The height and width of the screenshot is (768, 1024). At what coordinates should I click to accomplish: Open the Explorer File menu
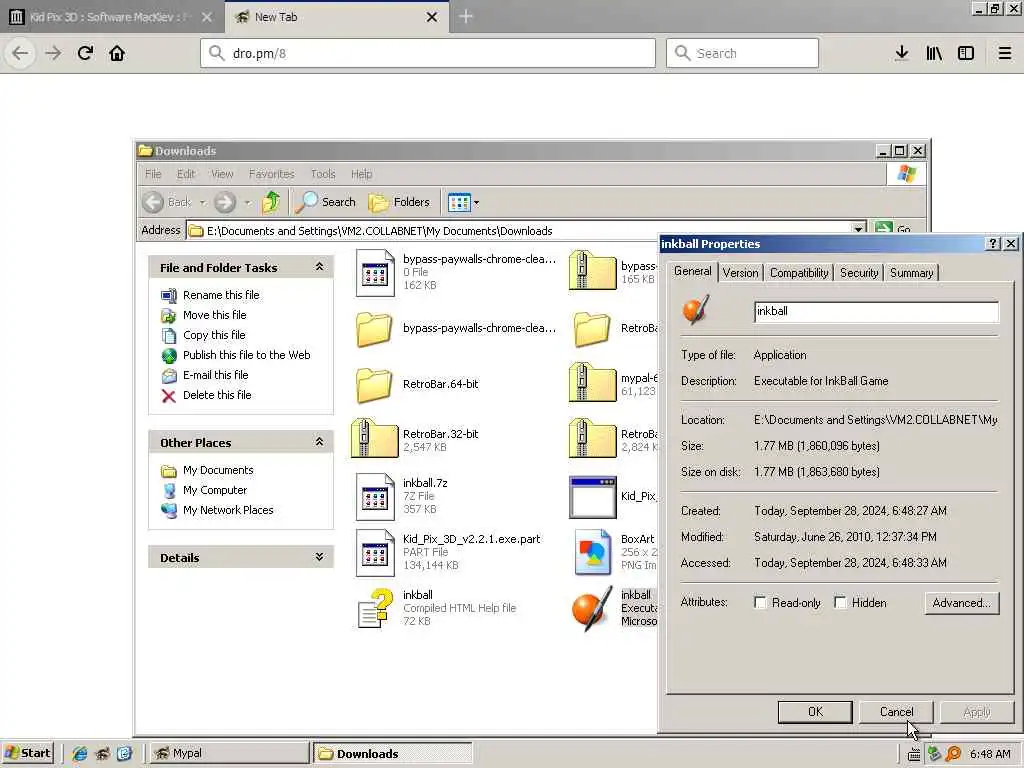pos(153,174)
